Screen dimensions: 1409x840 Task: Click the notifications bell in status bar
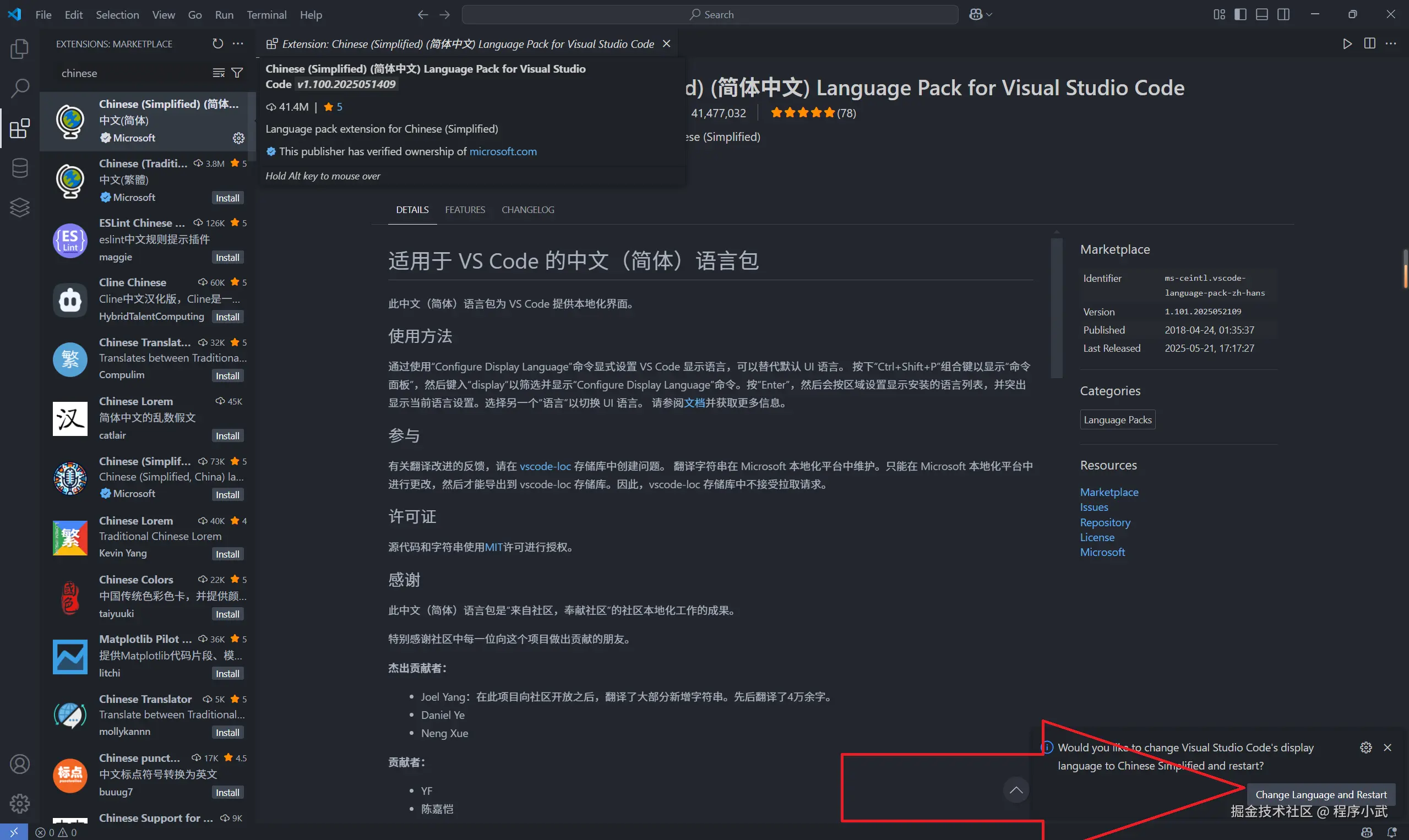(1391, 832)
